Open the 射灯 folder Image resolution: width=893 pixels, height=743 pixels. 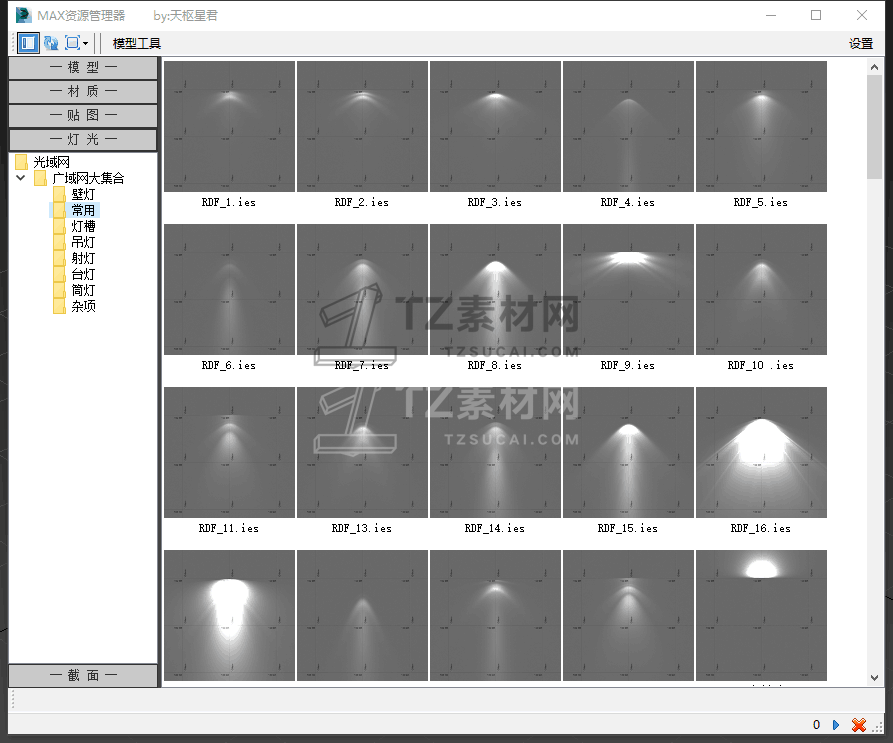coord(83,258)
